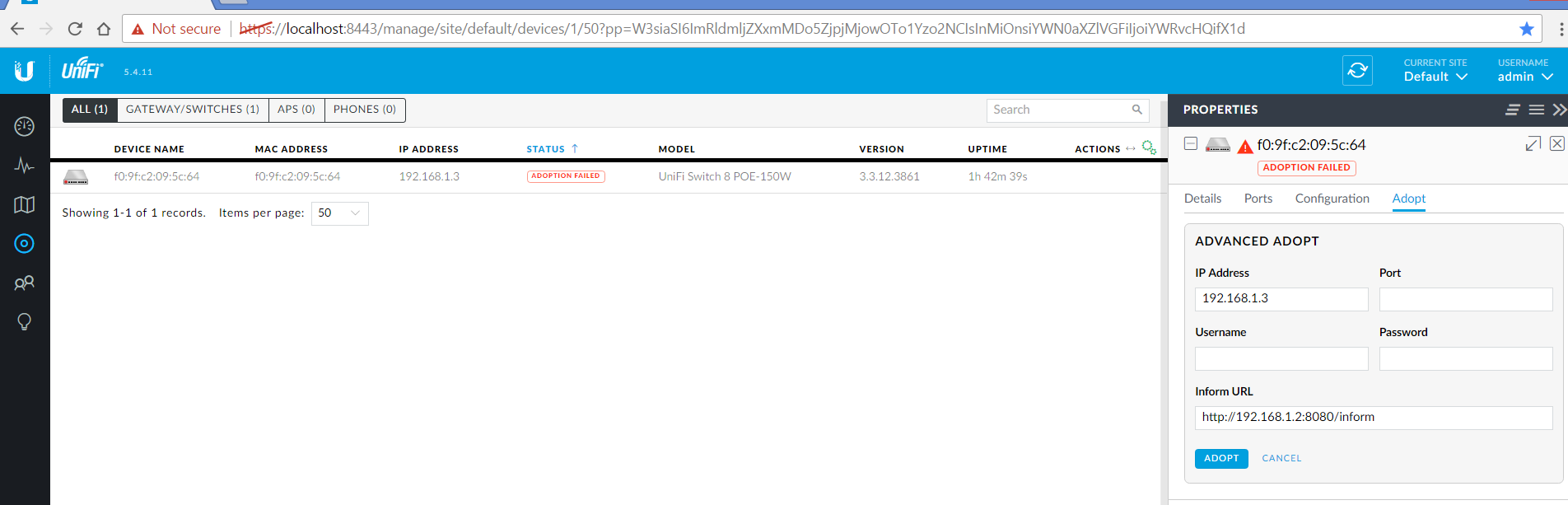
Task: Bookmark this page with the star
Action: pyautogui.click(x=1527, y=29)
